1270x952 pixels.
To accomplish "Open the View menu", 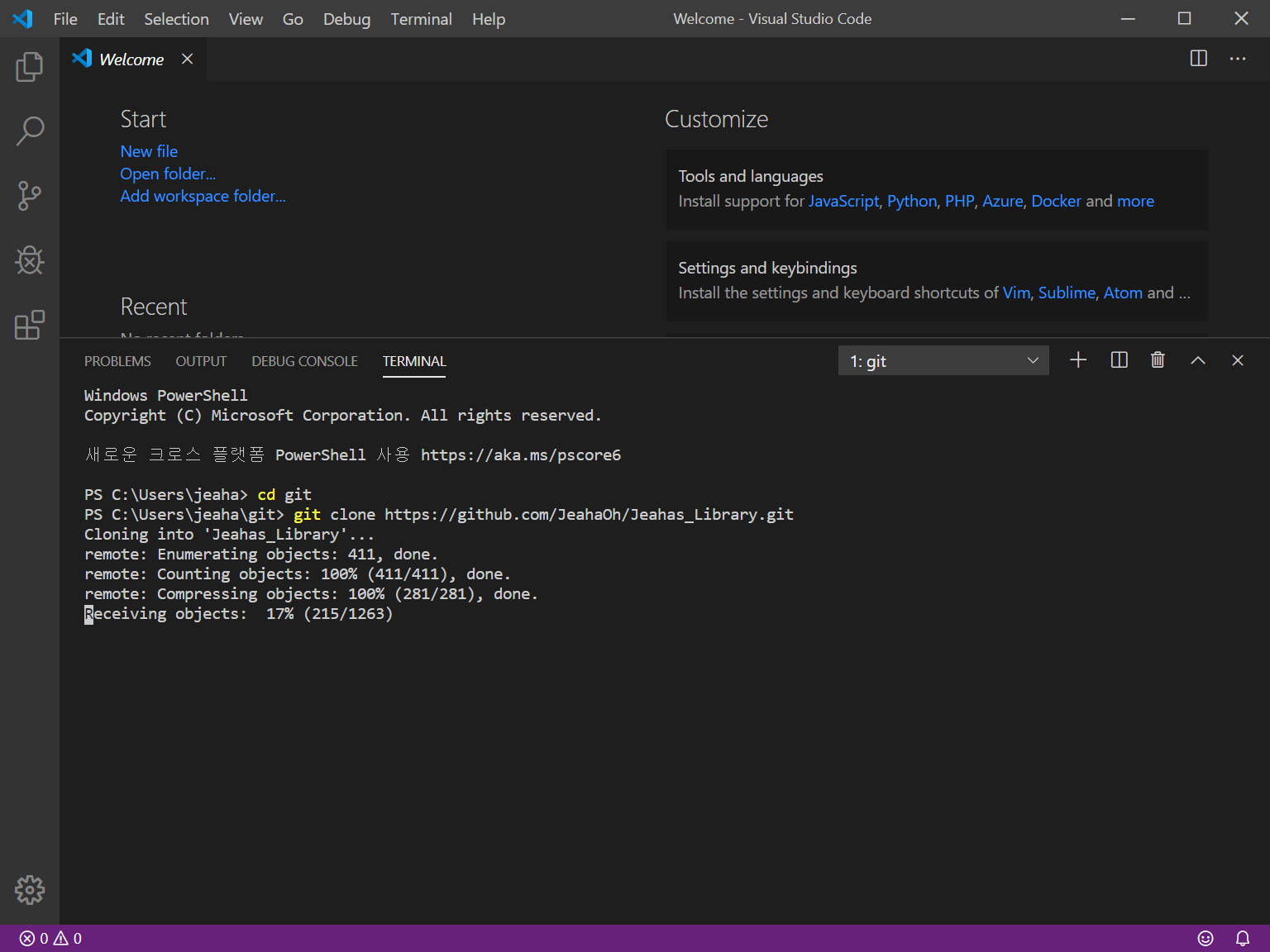I will point(246,19).
